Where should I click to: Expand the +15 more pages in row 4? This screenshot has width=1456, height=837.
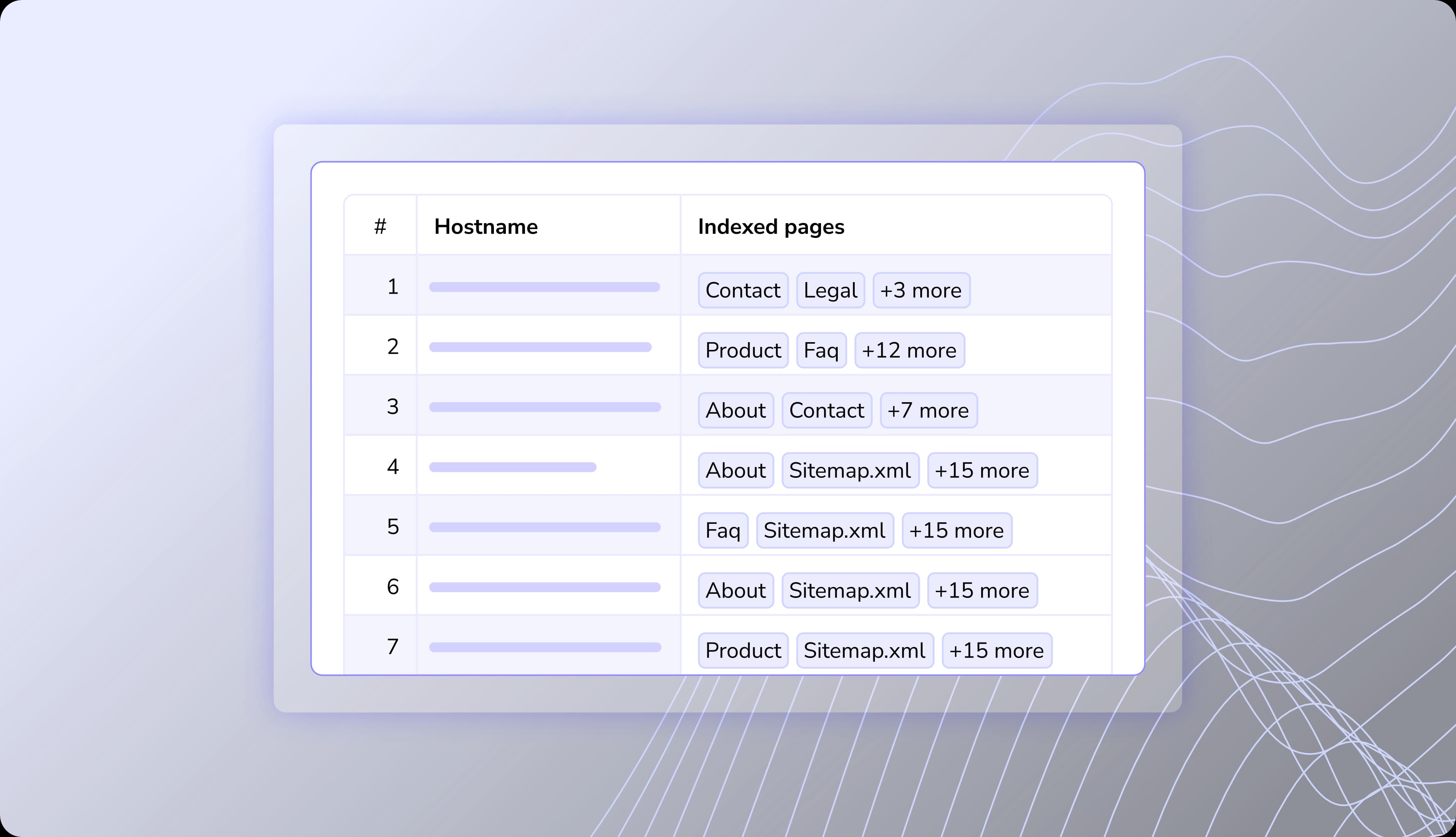click(982, 470)
